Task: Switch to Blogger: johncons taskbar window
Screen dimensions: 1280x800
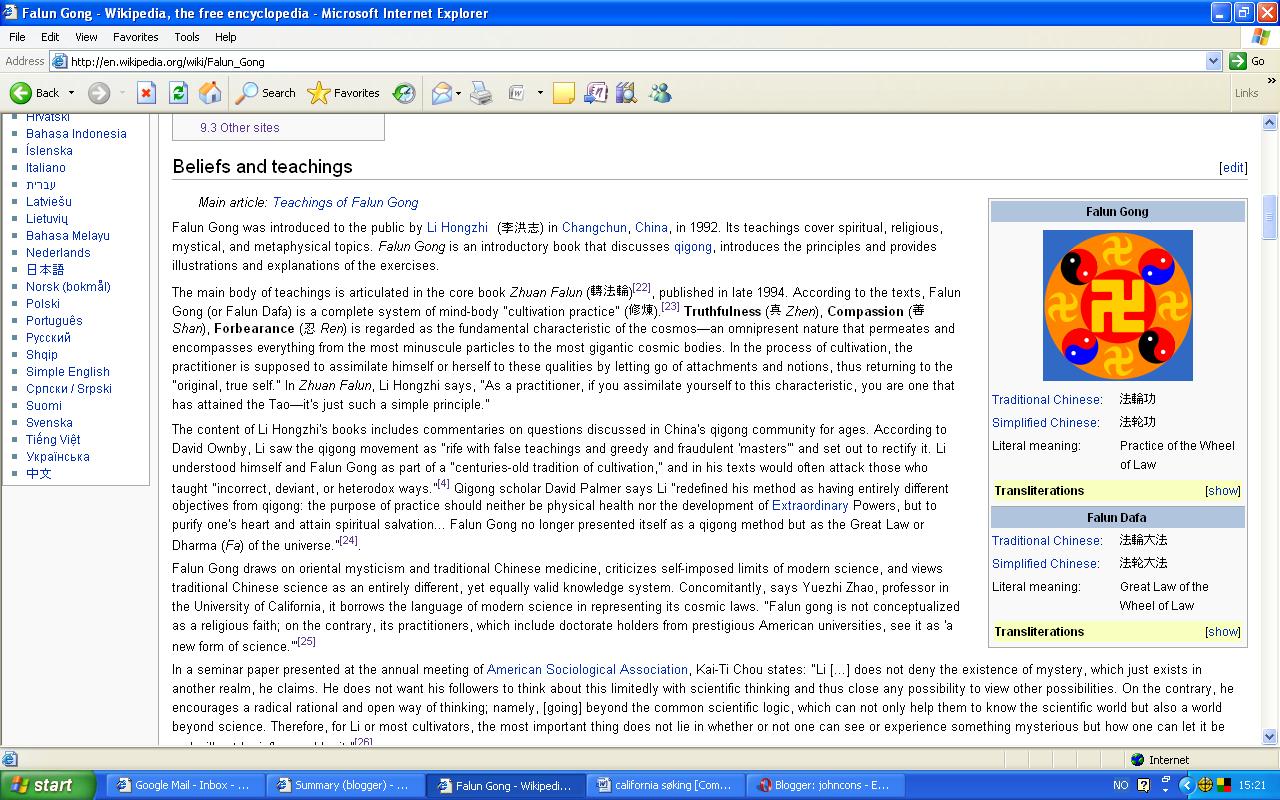Action: (824, 785)
